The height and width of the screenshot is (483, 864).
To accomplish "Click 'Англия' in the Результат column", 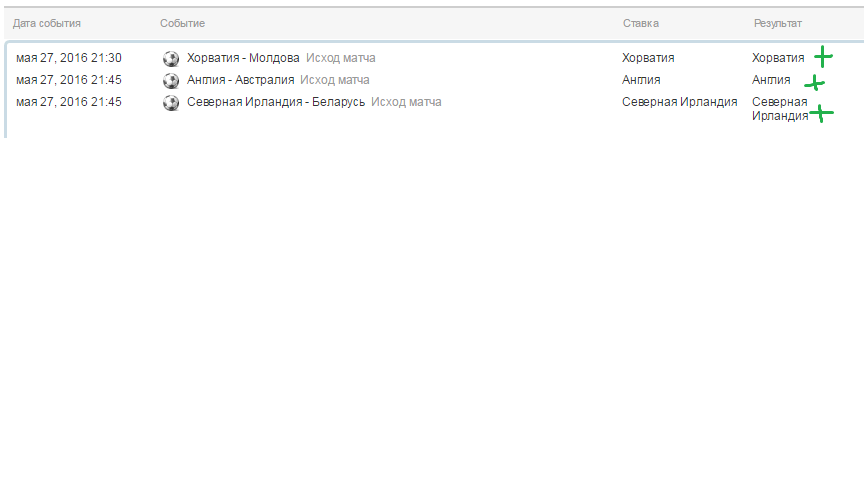I will (x=771, y=80).
